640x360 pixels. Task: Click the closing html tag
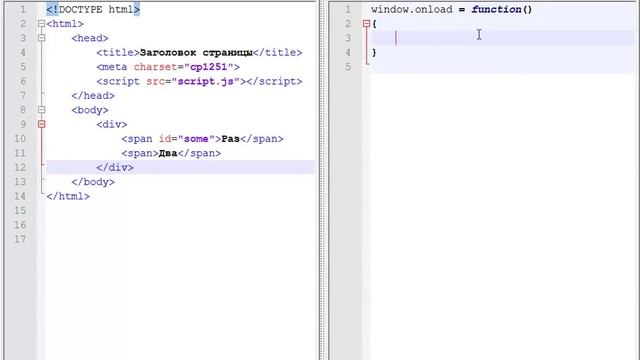68,196
